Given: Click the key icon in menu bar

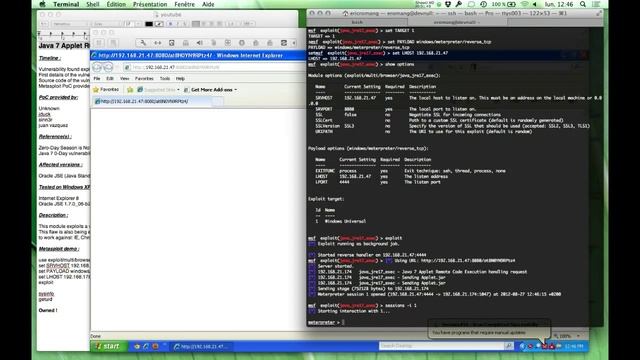Looking at the screenshot, I should tap(459, 4).
